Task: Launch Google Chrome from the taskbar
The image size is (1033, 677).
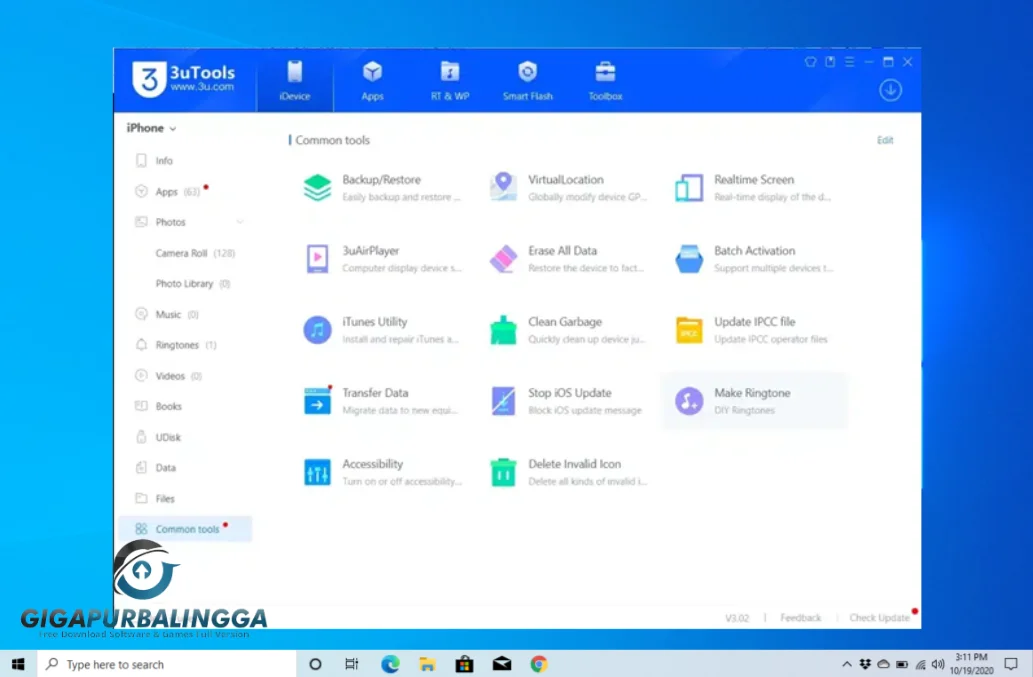Action: [x=539, y=664]
